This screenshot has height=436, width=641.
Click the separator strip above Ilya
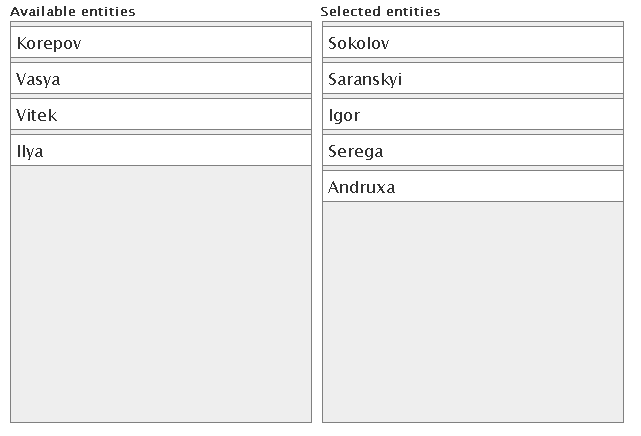pos(160,132)
